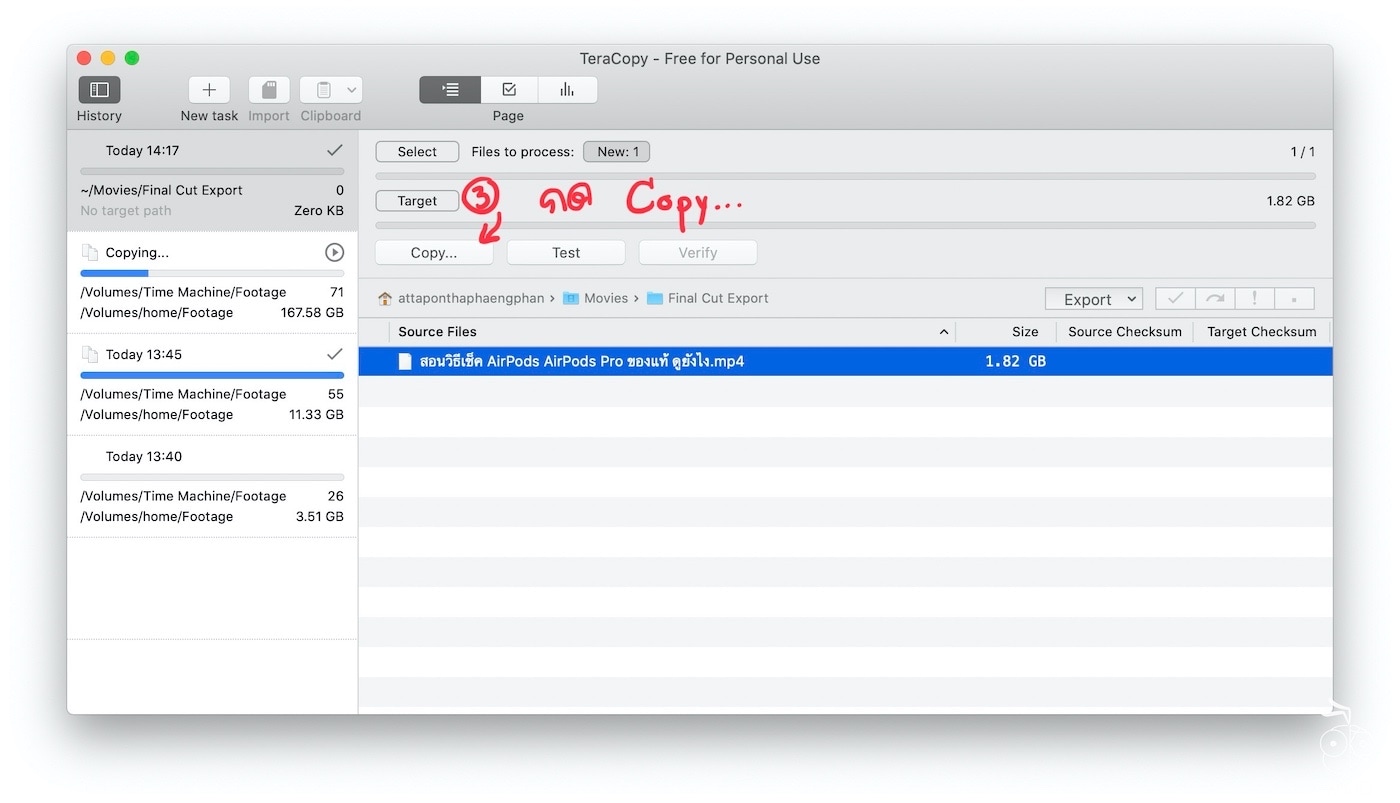The width and height of the screenshot is (1400, 803).
Task: Click the Copying task progress bar
Action: click(x=211, y=272)
